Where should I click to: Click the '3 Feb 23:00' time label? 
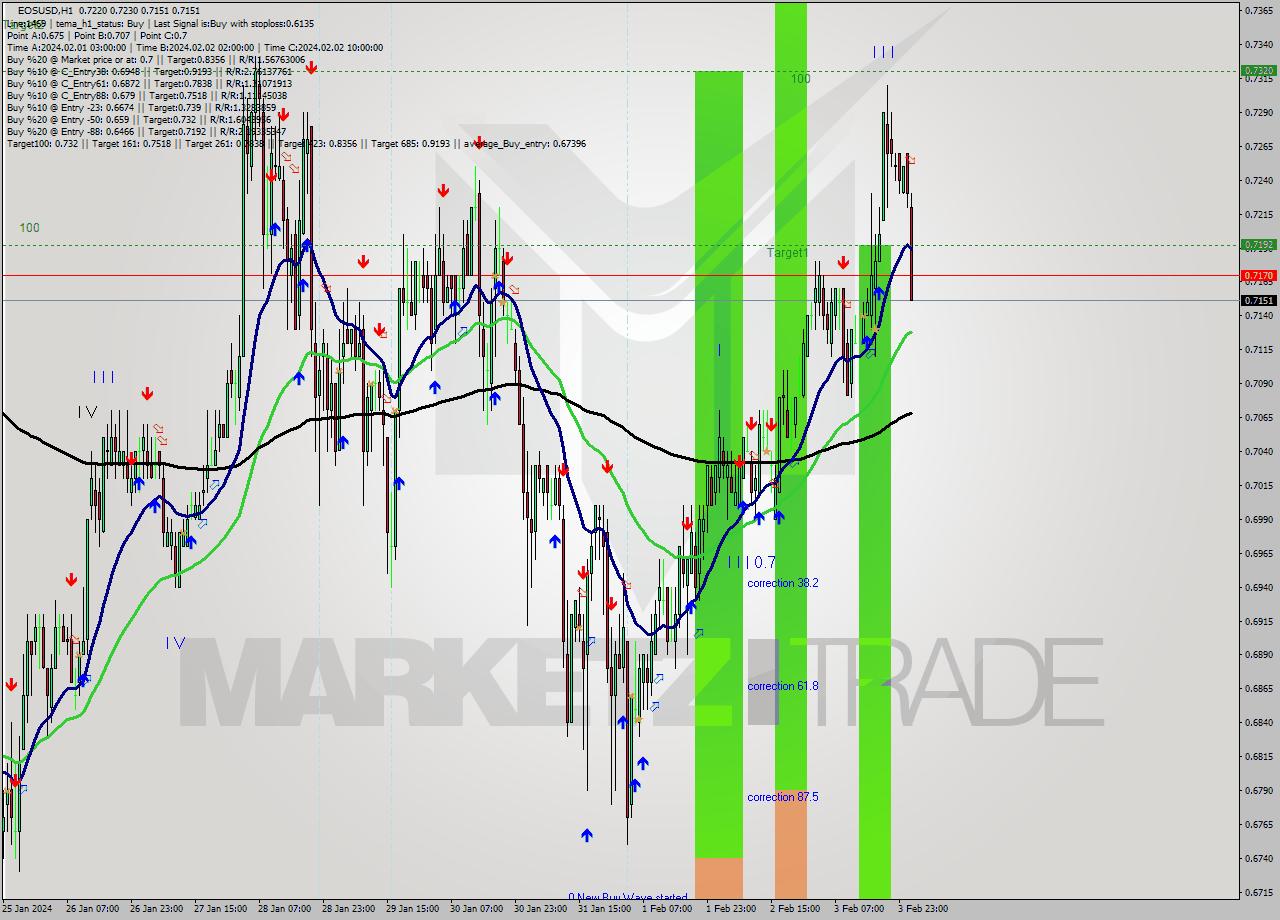[x=923, y=909]
